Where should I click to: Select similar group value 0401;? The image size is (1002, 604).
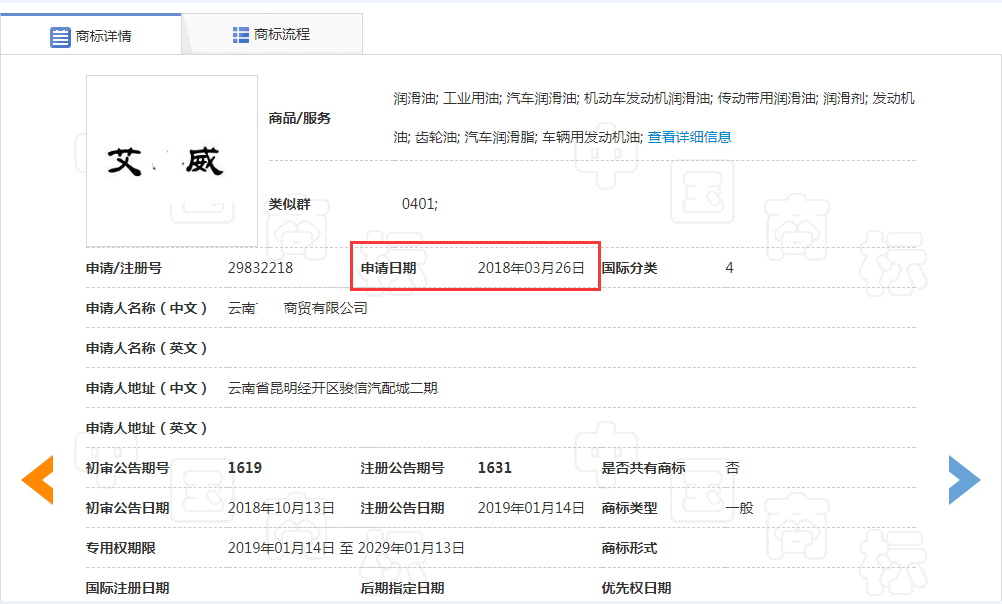pos(420,204)
